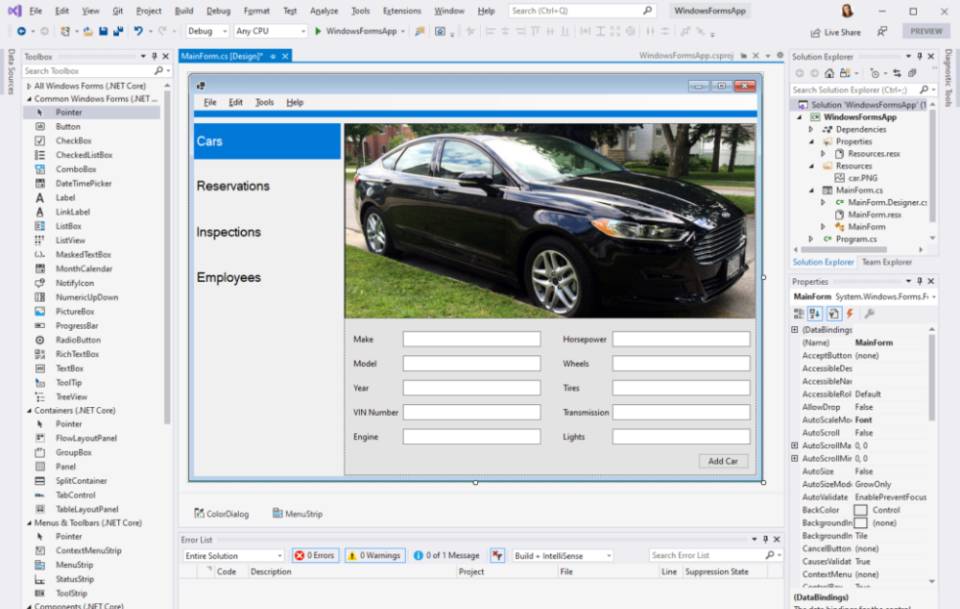Click the Solution Explorer Home icon
Viewport: 960px width, 609px height.
pyautogui.click(x=829, y=73)
